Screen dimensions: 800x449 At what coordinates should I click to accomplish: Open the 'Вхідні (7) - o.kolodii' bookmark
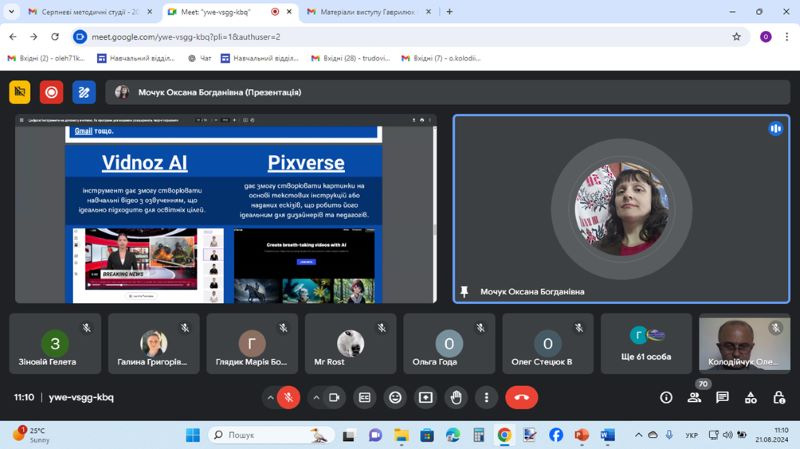point(441,58)
